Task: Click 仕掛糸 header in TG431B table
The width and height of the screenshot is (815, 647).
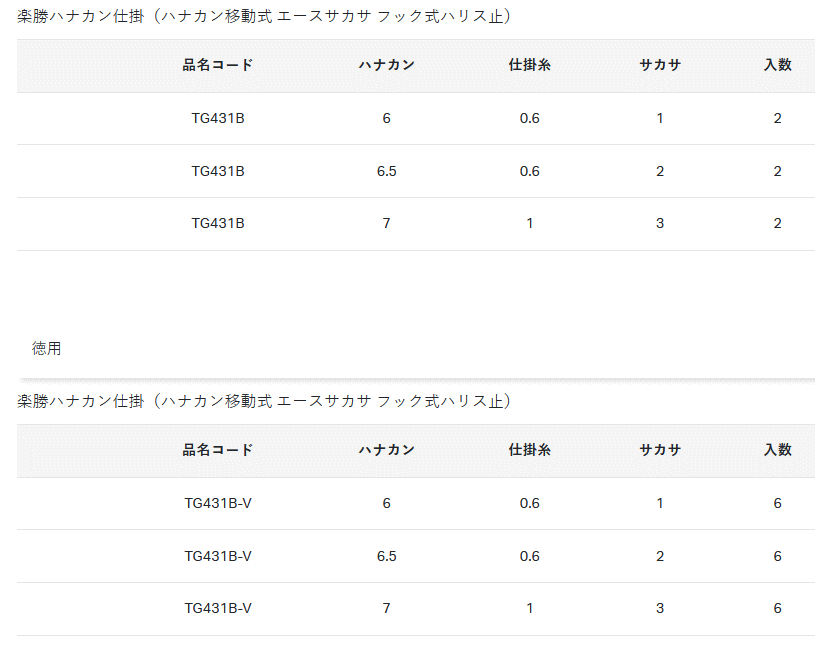Action: (x=529, y=65)
